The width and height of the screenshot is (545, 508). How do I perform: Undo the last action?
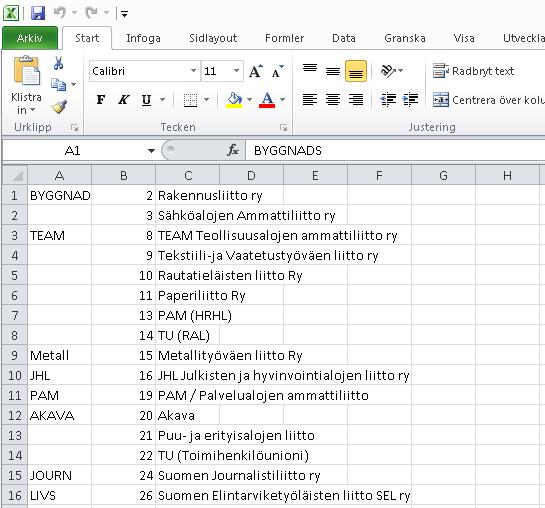click(60, 13)
